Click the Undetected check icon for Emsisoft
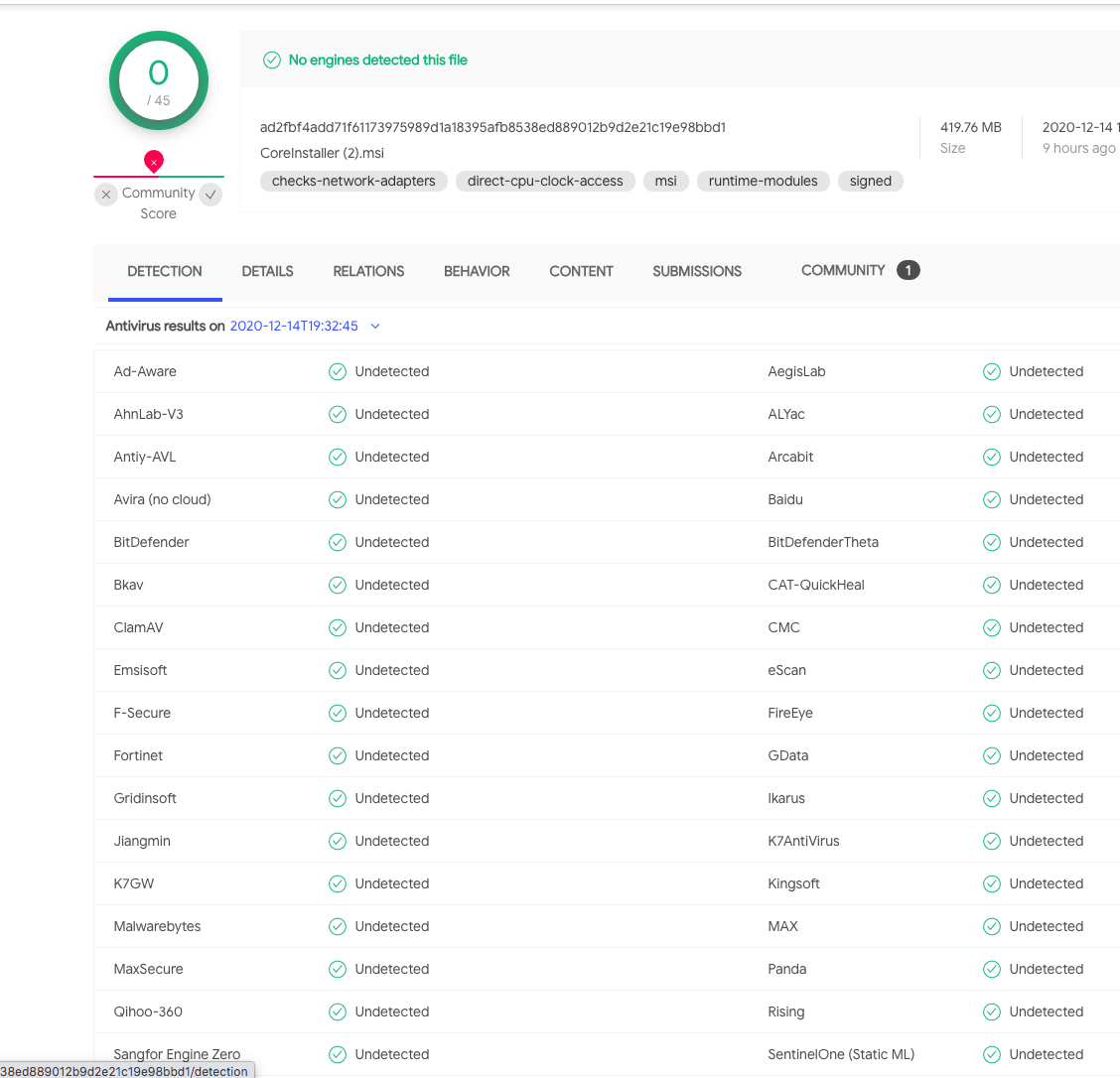This screenshot has width=1120, height=1078. click(338, 670)
